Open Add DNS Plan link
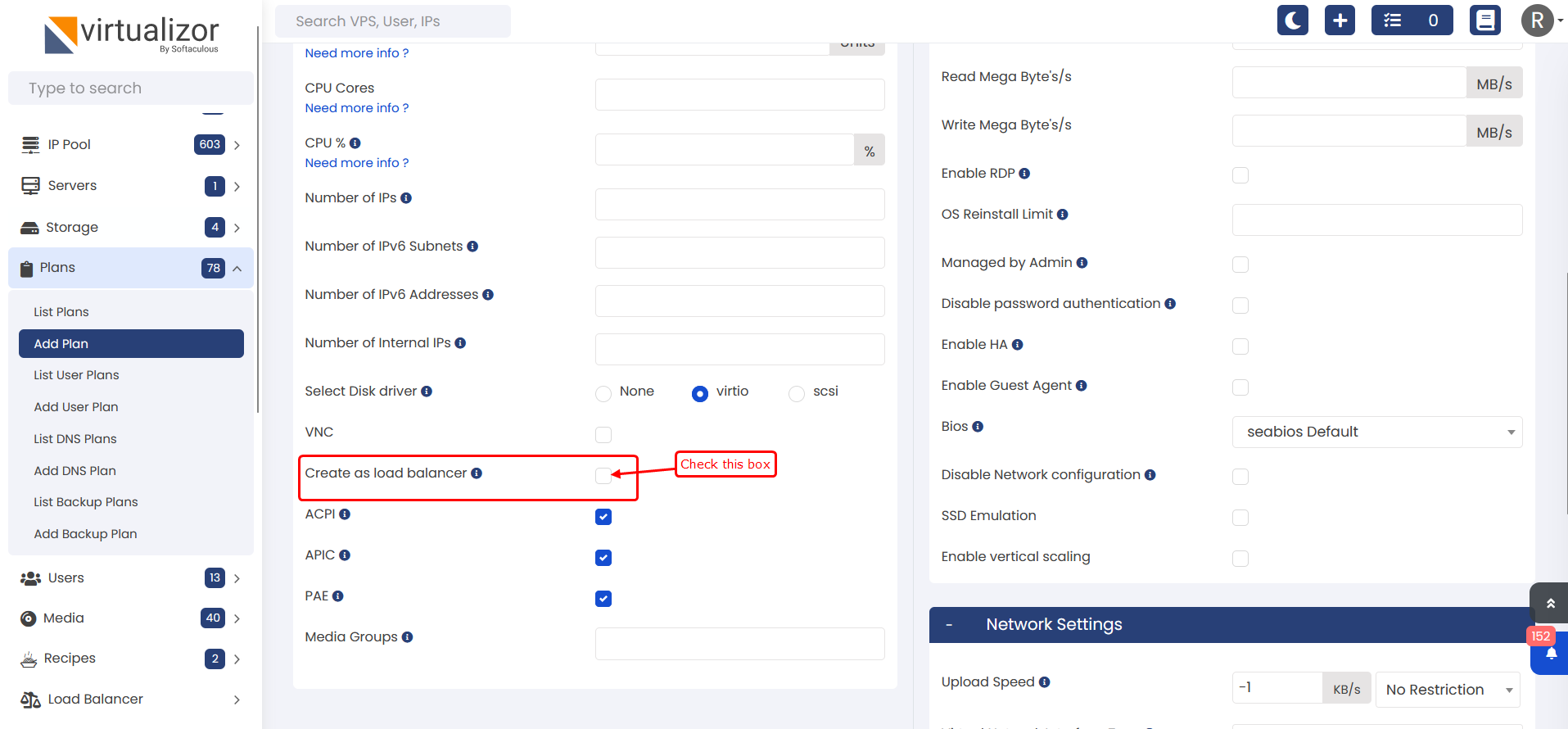Viewport: 1568px width, 729px height. click(75, 471)
